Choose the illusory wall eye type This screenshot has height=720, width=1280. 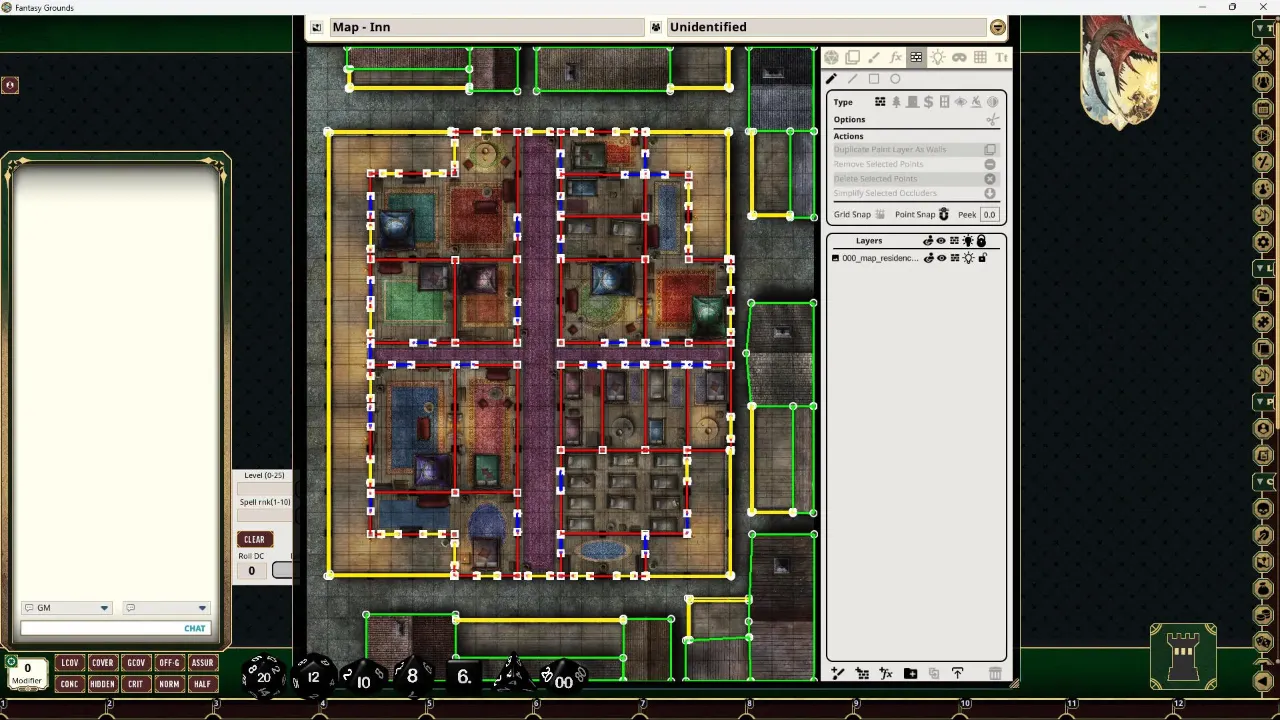[961, 102]
